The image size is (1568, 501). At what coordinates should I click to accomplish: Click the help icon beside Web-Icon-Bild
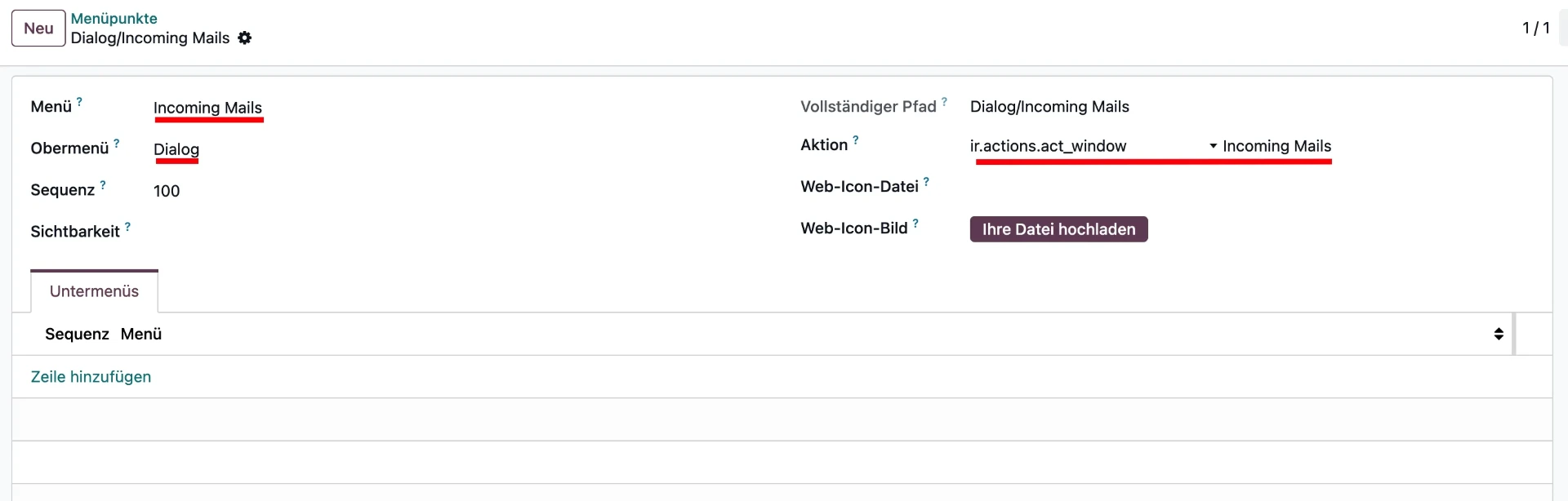(x=916, y=222)
